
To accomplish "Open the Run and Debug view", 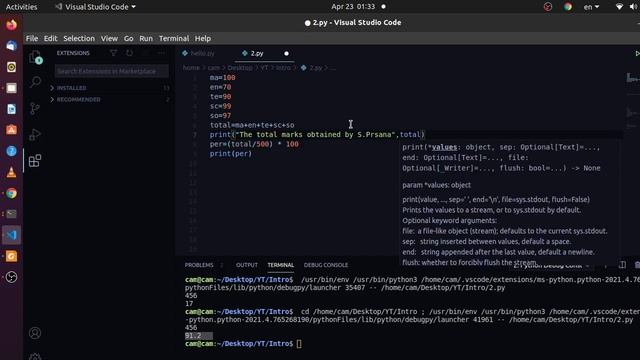I will tap(35, 134).
